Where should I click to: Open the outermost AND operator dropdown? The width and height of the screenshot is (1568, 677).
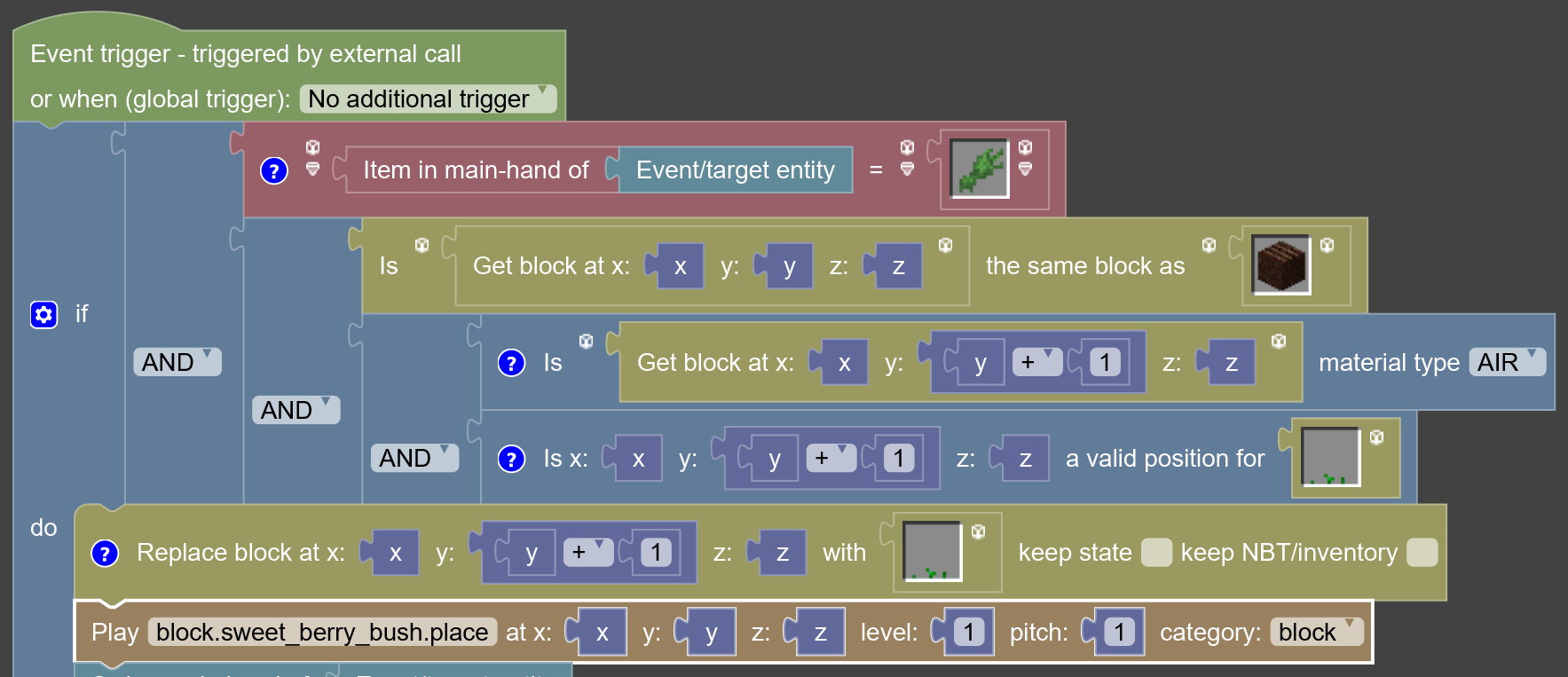tap(177, 362)
